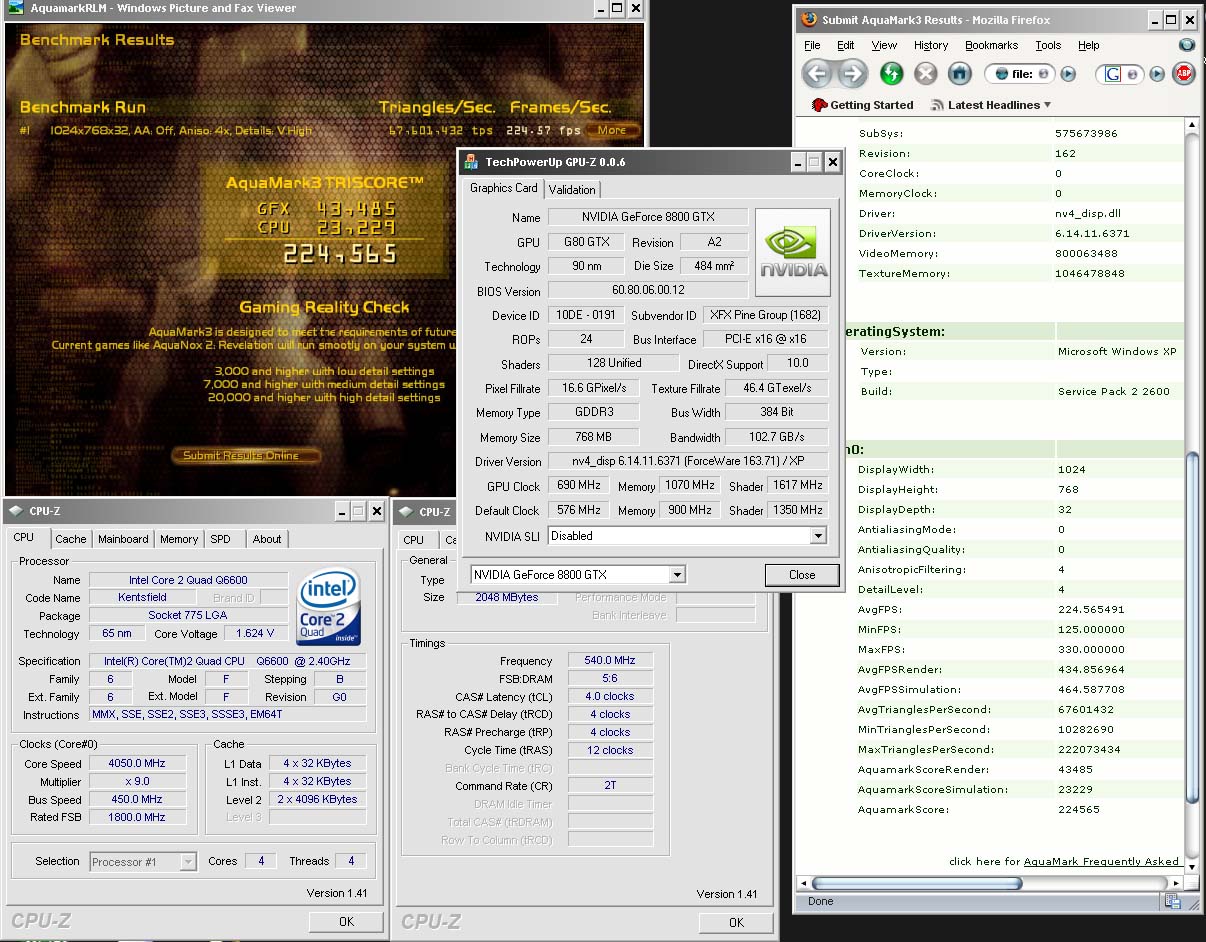The width and height of the screenshot is (1206, 942).
Task: Open the View menu in Firefox
Action: pyautogui.click(x=884, y=45)
